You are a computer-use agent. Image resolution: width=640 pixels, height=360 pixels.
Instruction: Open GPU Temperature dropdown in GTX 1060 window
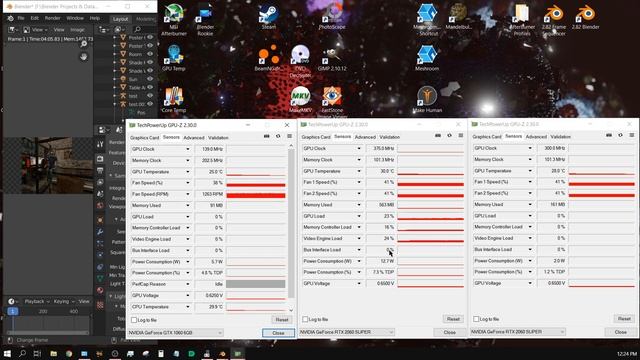[188, 172]
